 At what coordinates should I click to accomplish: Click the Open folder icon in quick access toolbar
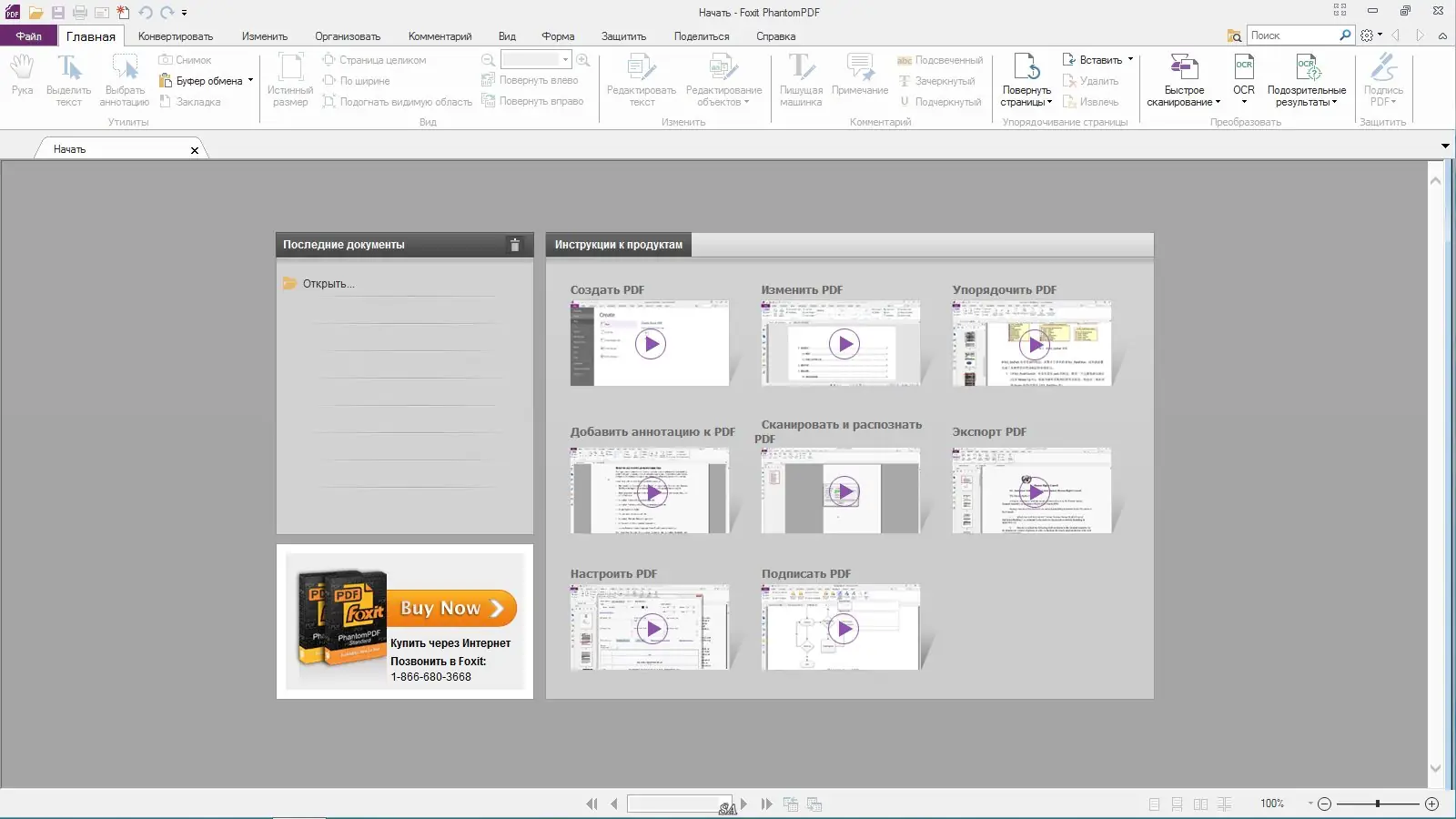36,13
